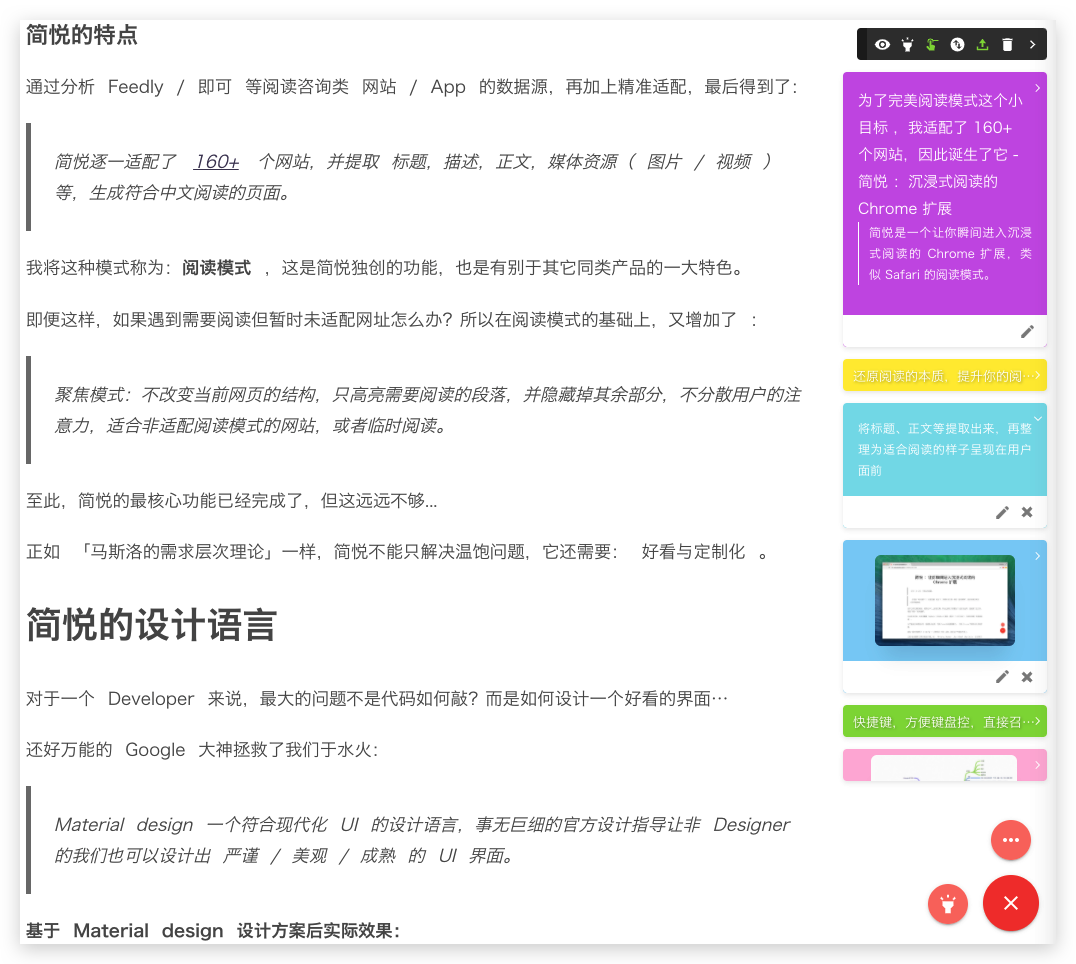Click the sync arrows icon in the toolbar
Screen dimensions: 1076x964
pos(956,44)
